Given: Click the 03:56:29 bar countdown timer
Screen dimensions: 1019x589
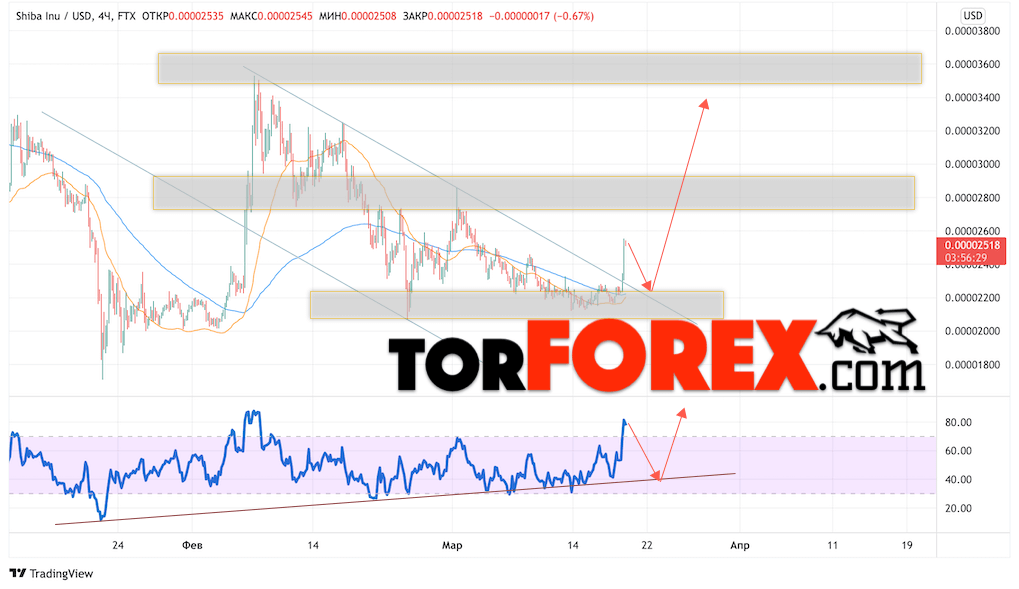Looking at the screenshot, I should click(966, 258).
